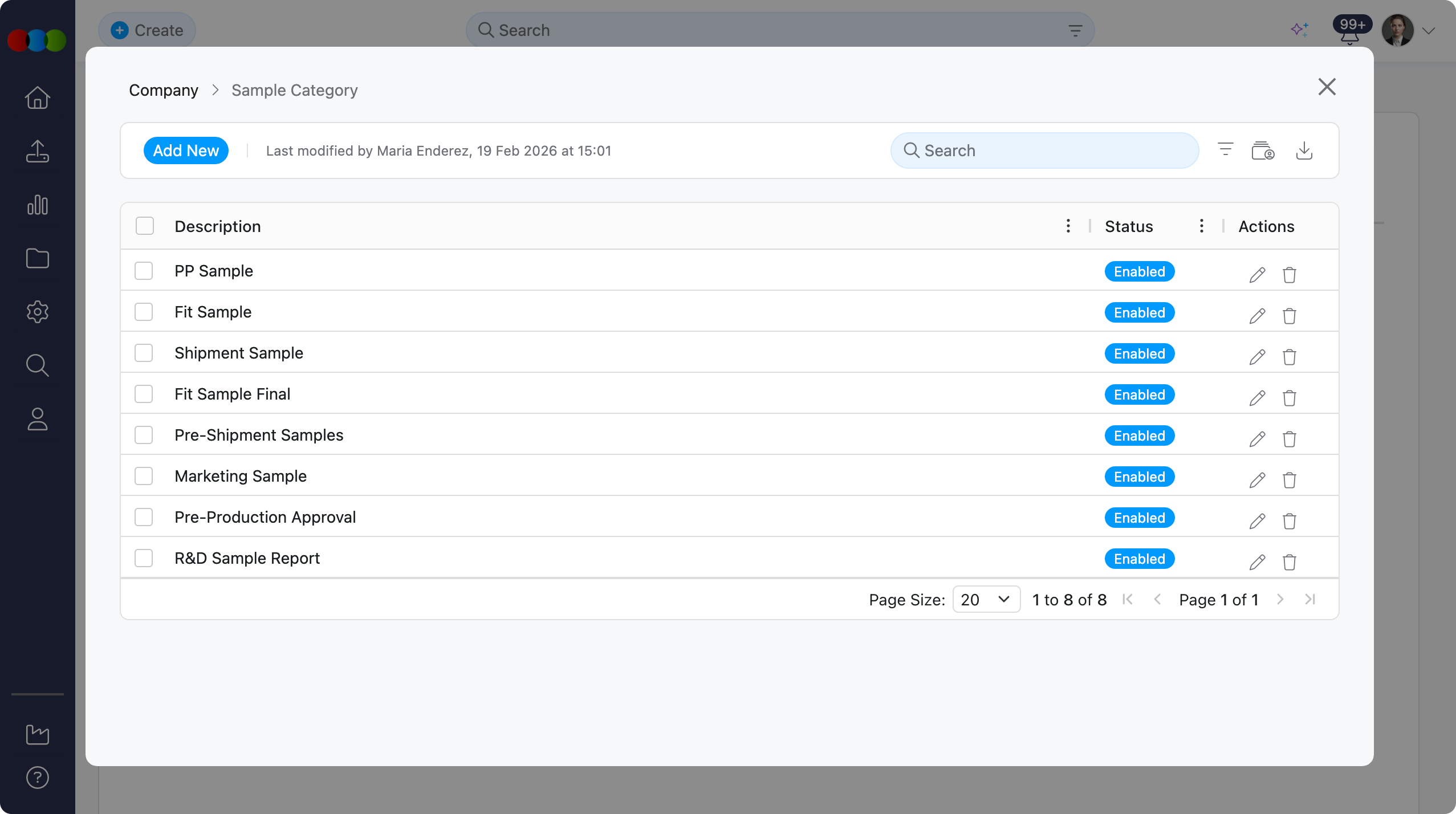Click the Company breadcrumb link

[164, 90]
